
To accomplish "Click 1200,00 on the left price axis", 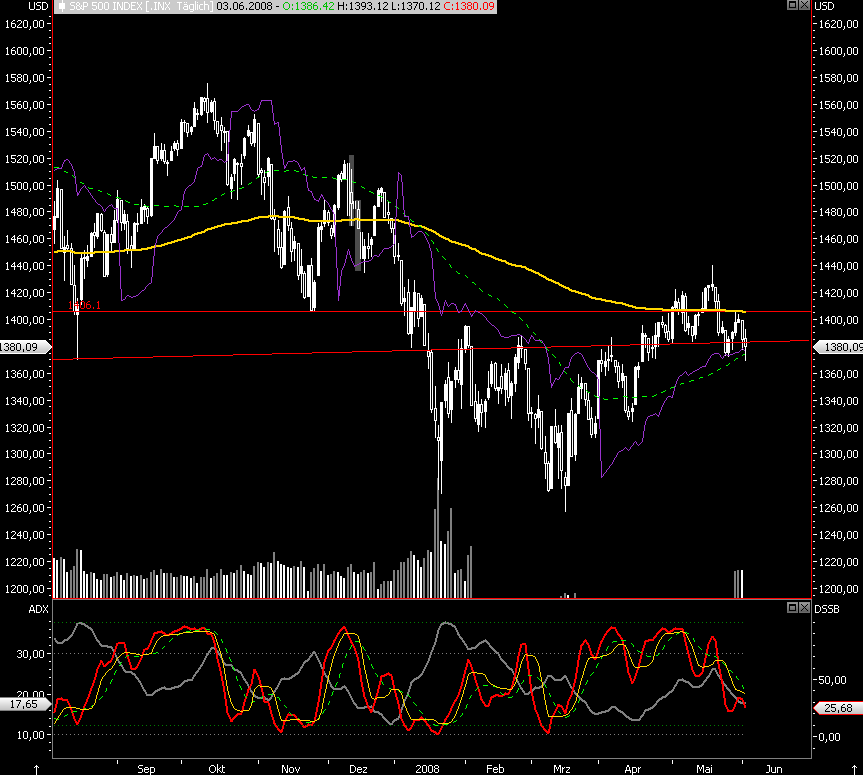I will 24,589.
